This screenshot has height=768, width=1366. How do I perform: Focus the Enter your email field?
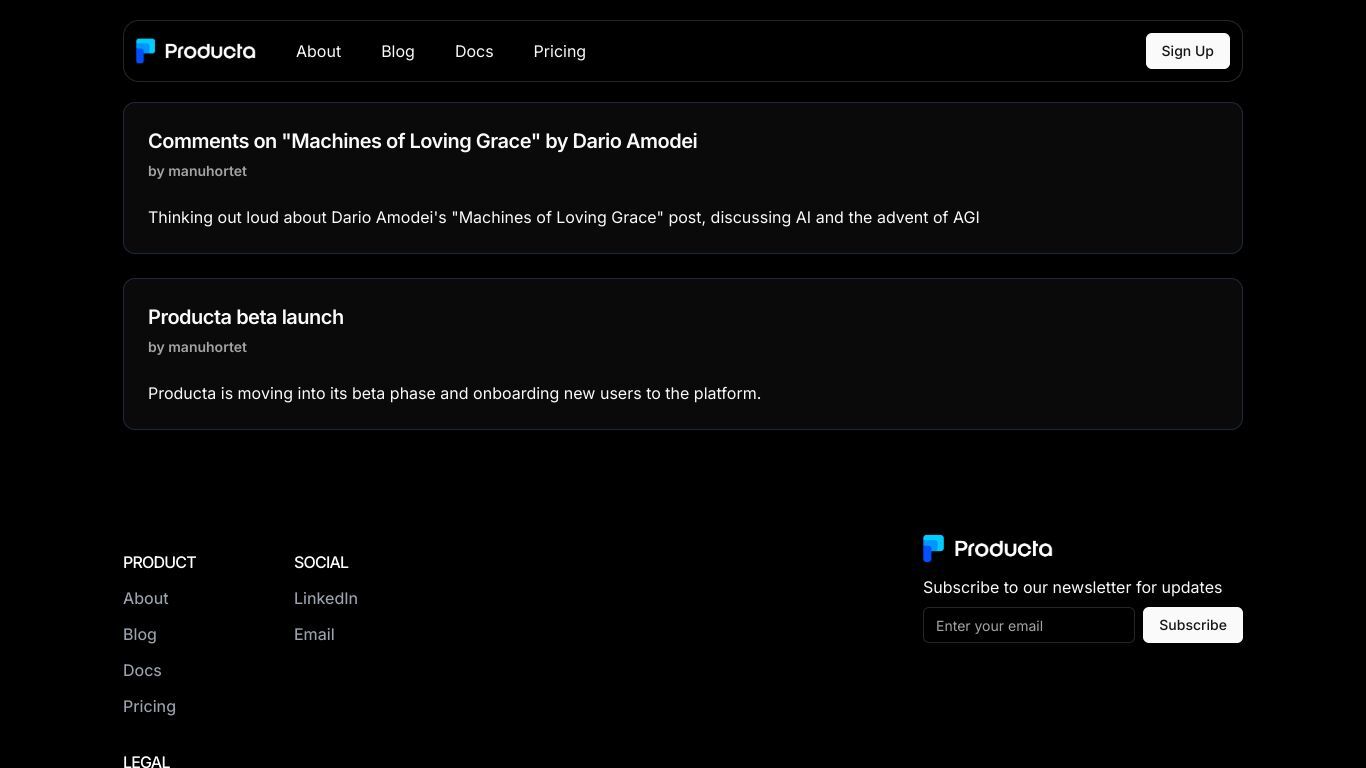(x=1029, y=625)
